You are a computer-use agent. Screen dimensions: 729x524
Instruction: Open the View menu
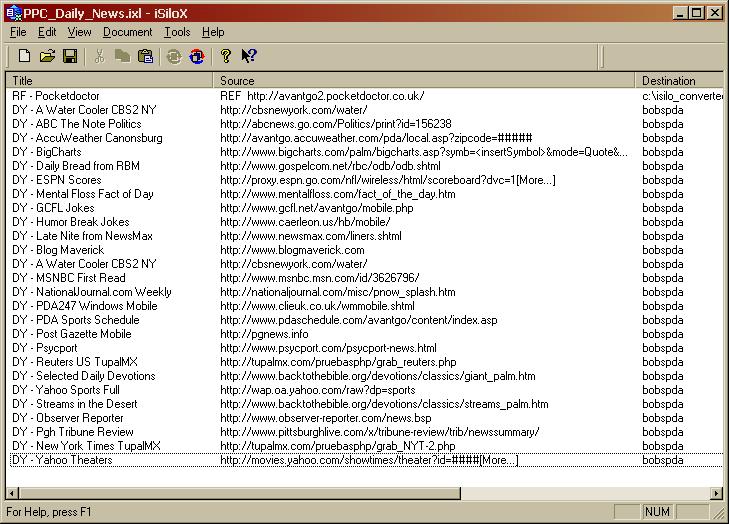pyautogui.click(x=80, y=32)
